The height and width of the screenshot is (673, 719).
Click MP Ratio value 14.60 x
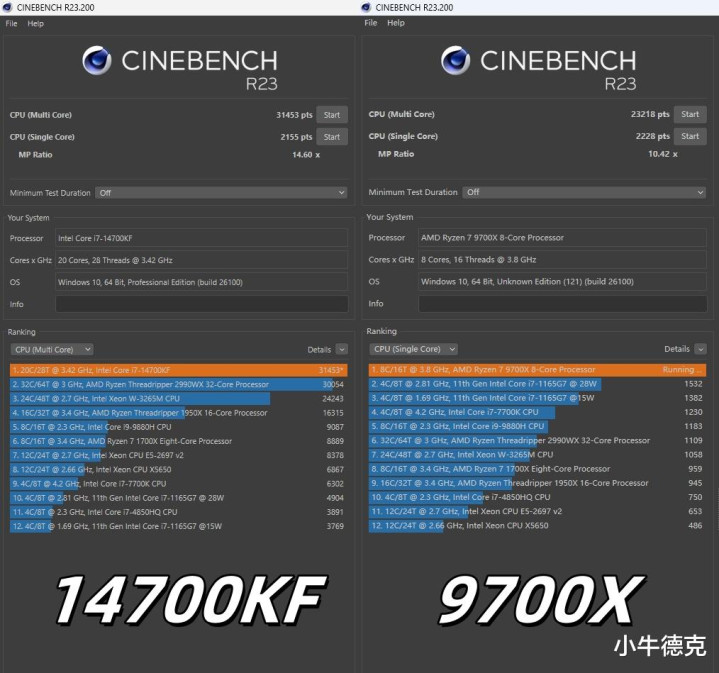(306, 155)
